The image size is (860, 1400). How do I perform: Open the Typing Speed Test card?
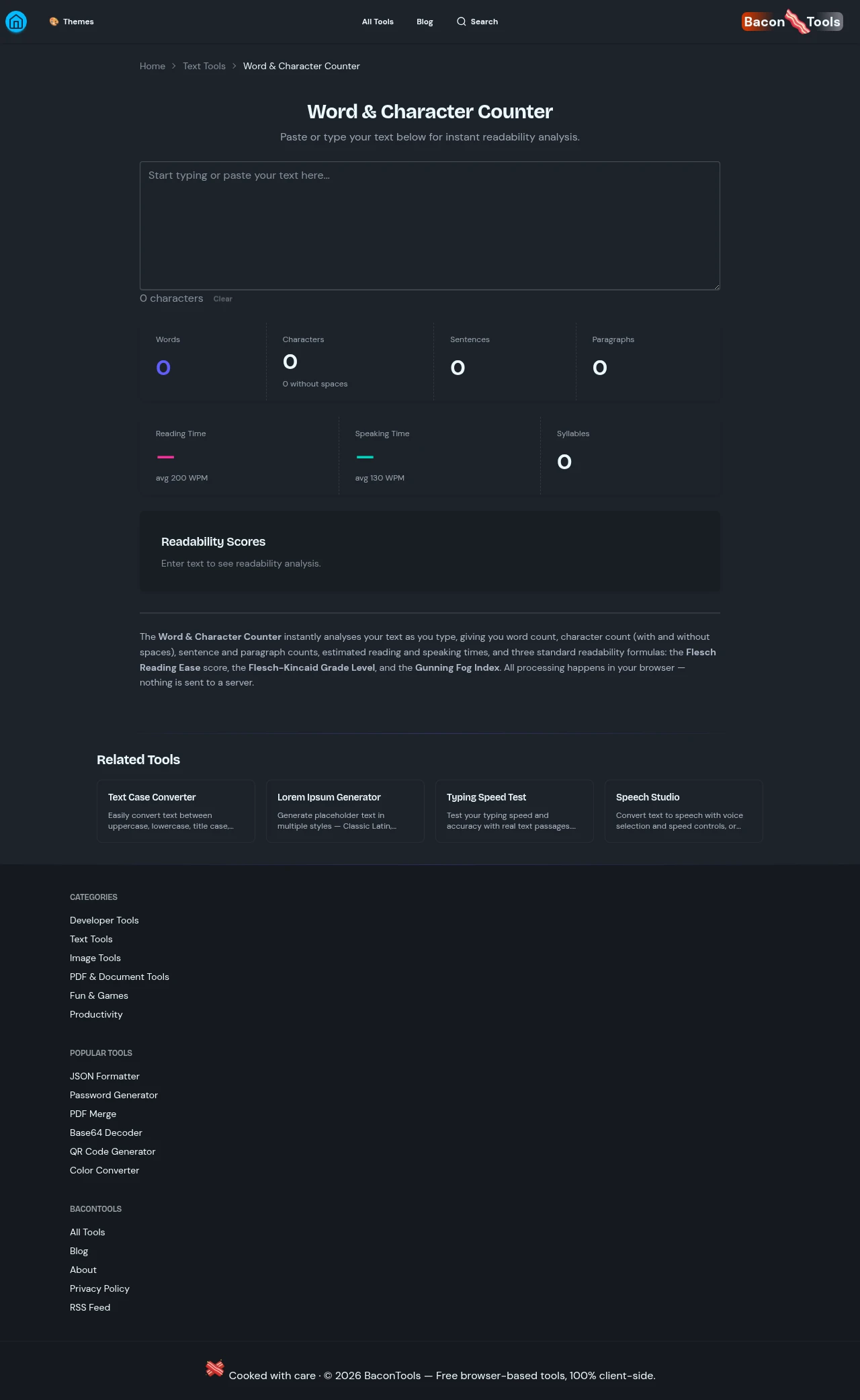(x=515, y=811)
